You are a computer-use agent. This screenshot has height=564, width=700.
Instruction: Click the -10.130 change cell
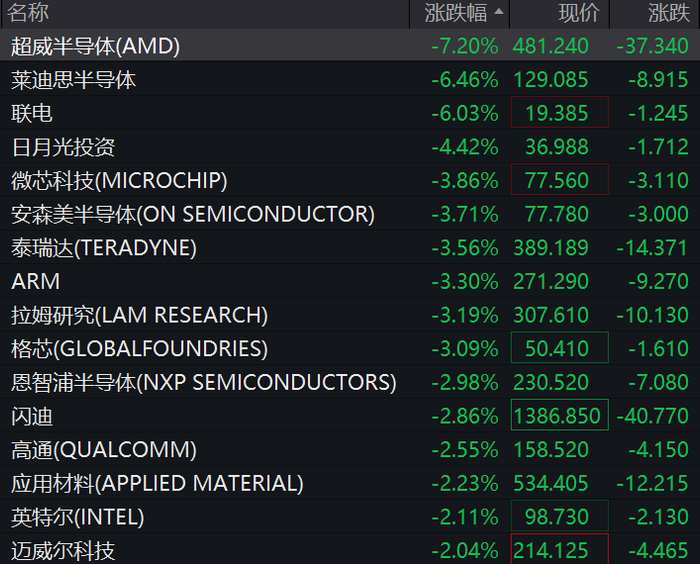tap(652, 315)
